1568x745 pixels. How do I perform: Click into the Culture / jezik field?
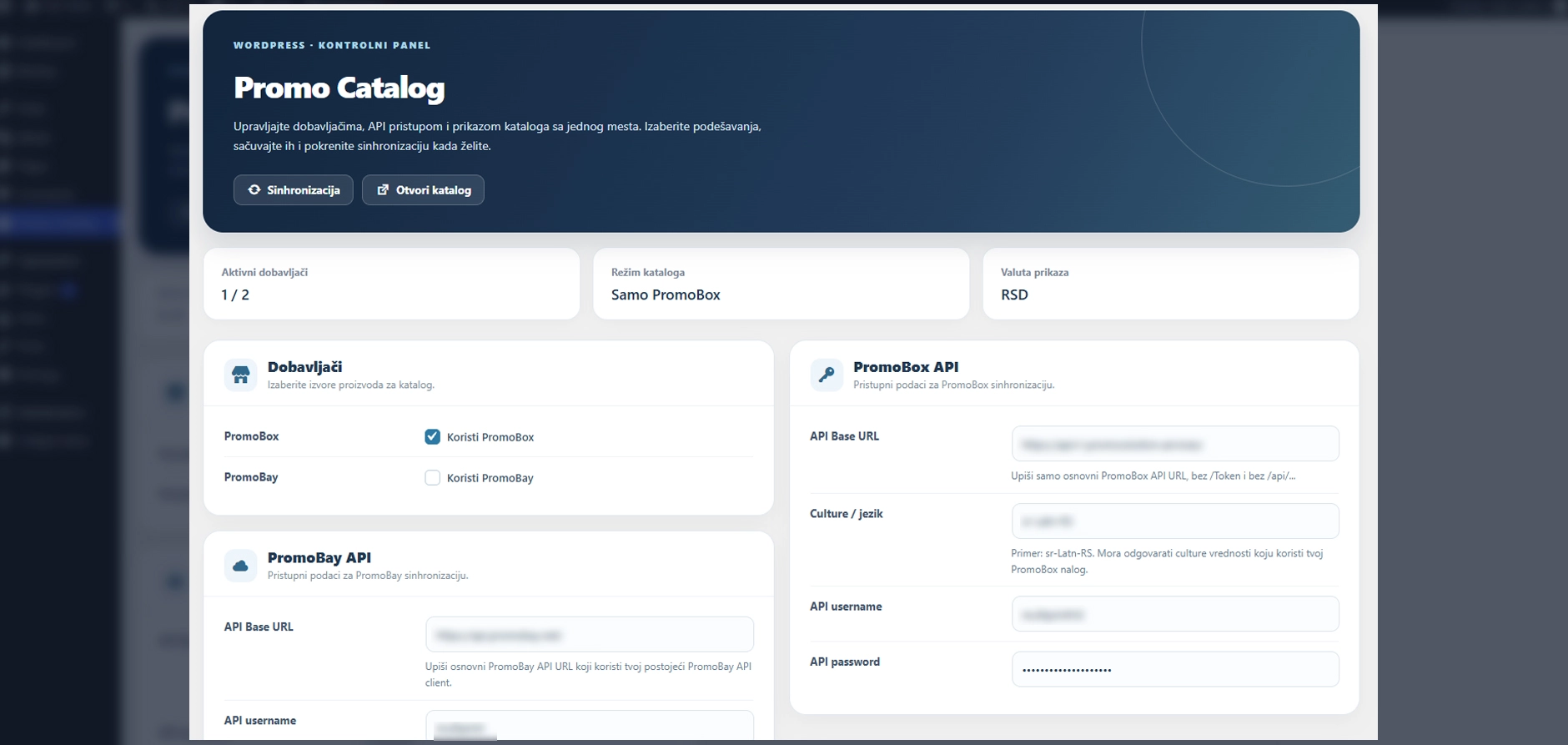(x=1175, y=521)
